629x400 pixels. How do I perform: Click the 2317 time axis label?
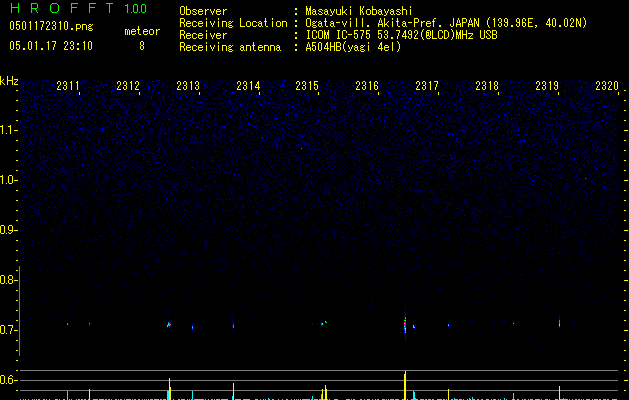coord(427,86)
